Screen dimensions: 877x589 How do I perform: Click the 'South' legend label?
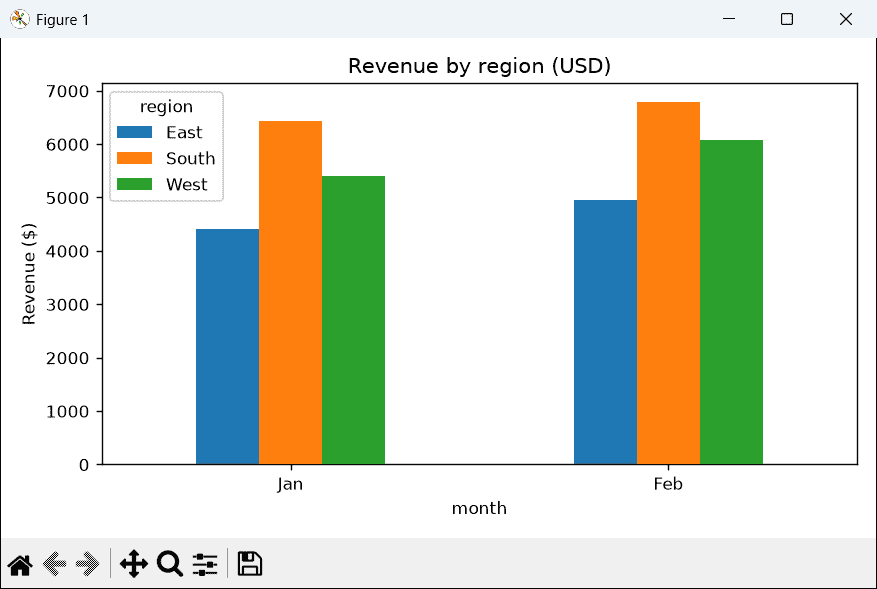(x=191, y=158)
